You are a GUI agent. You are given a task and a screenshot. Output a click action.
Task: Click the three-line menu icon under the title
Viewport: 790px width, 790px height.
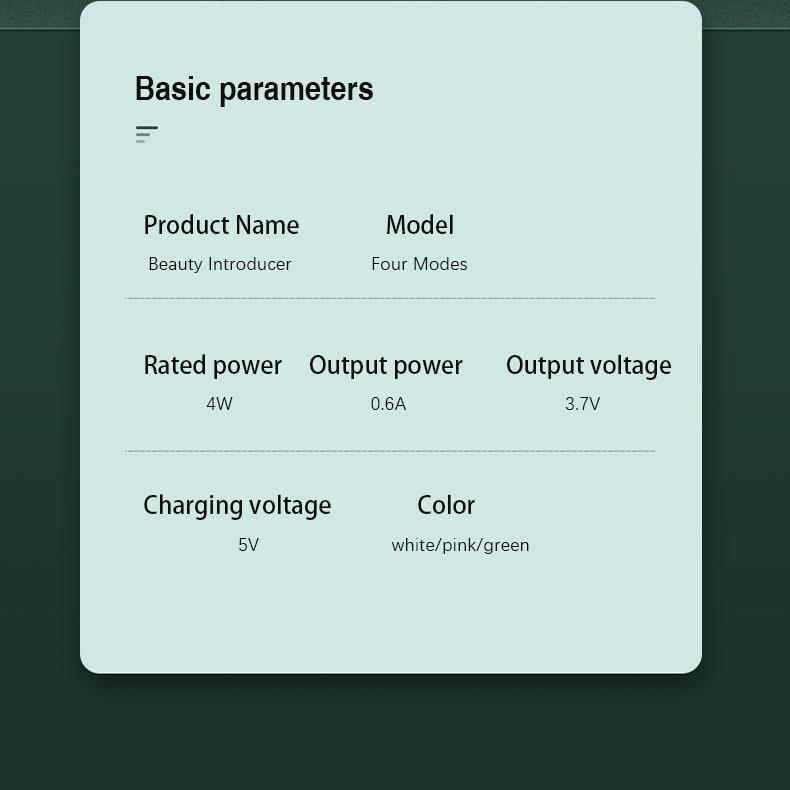pos(147,134)
